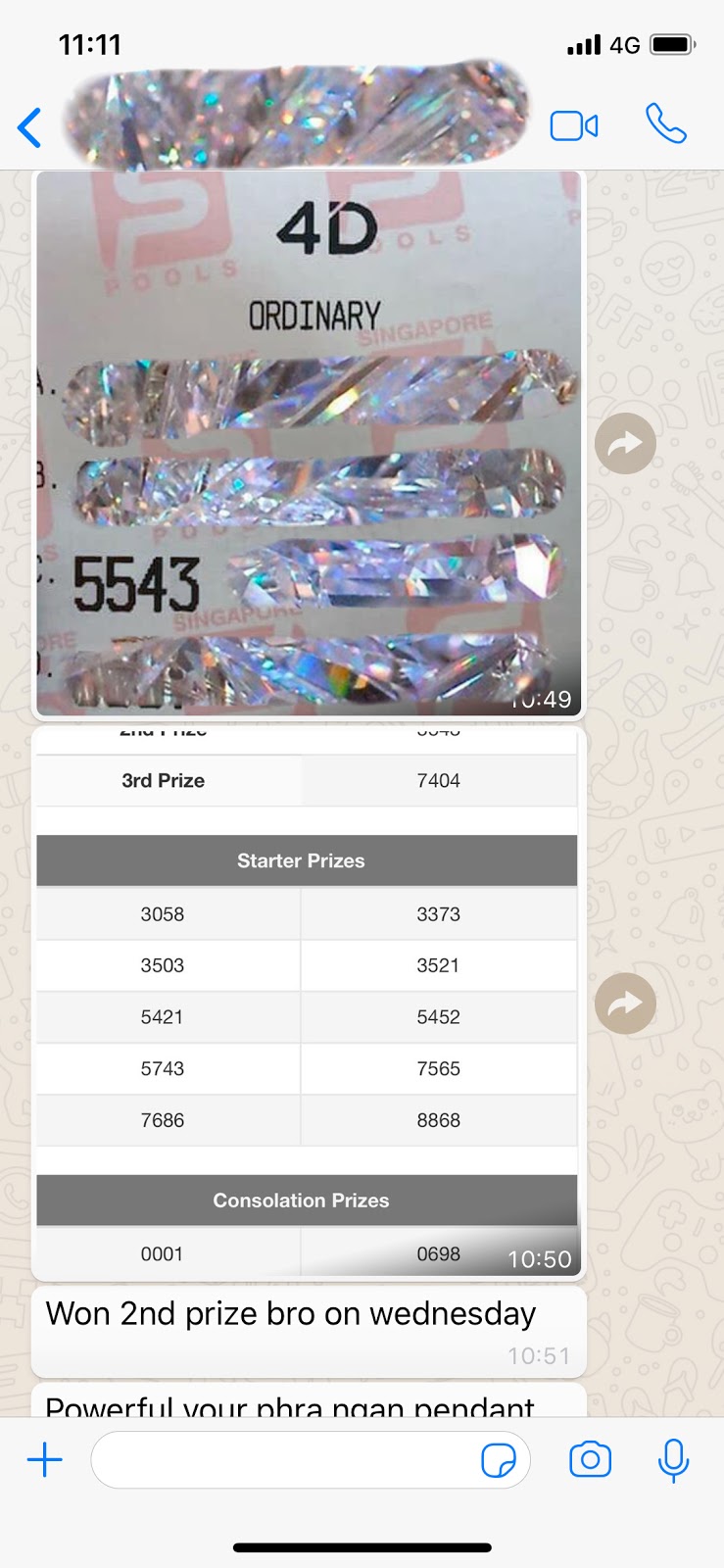The image size is (724, 1568).
Task: Forward the 4D ticket photo message
Action: pos(625,444)
